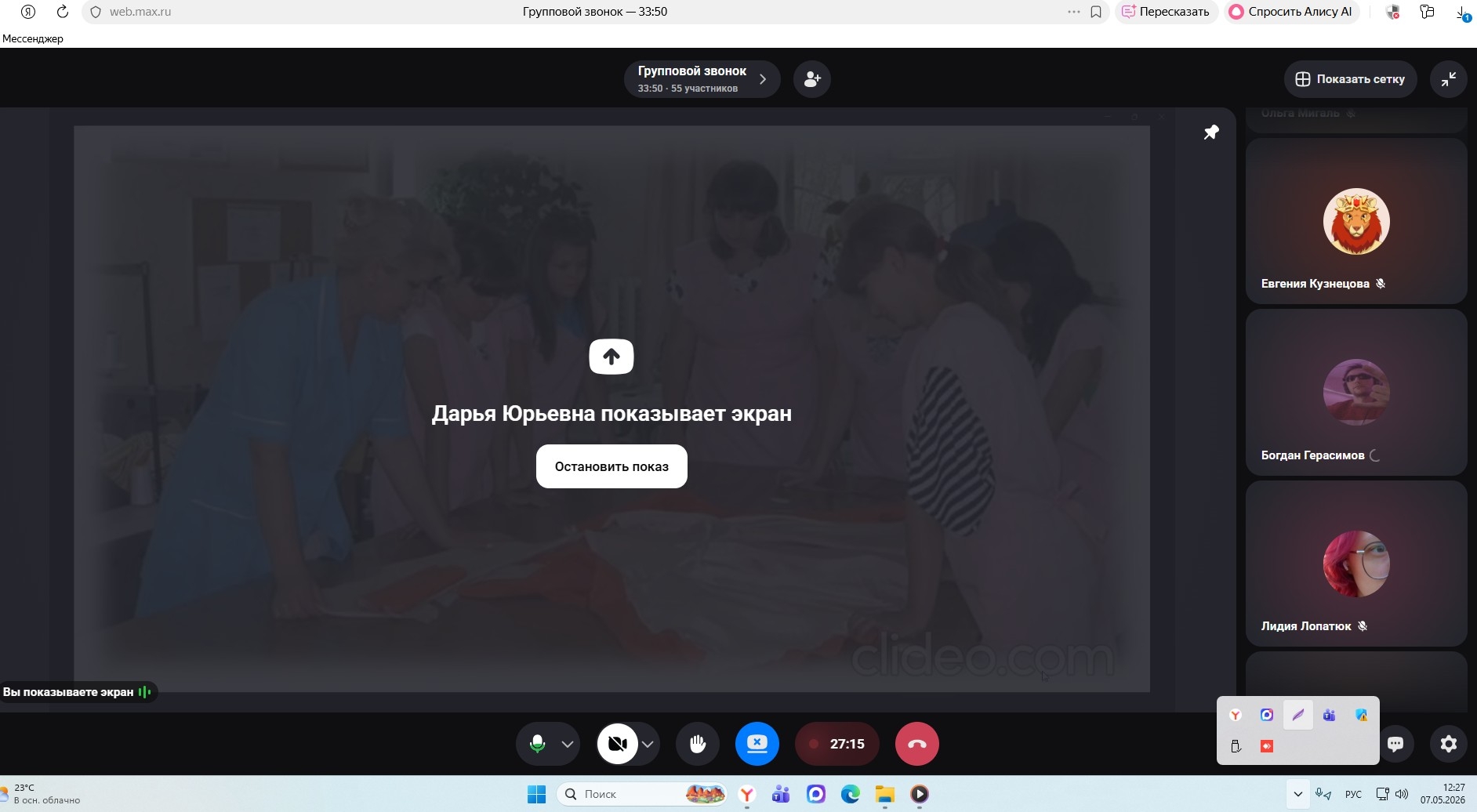This screenshot has width=1477, height=812.
Task: Exit fullscreen with the collapse arrows icon
Action: pyautogui.click(x=1449, y=79)
